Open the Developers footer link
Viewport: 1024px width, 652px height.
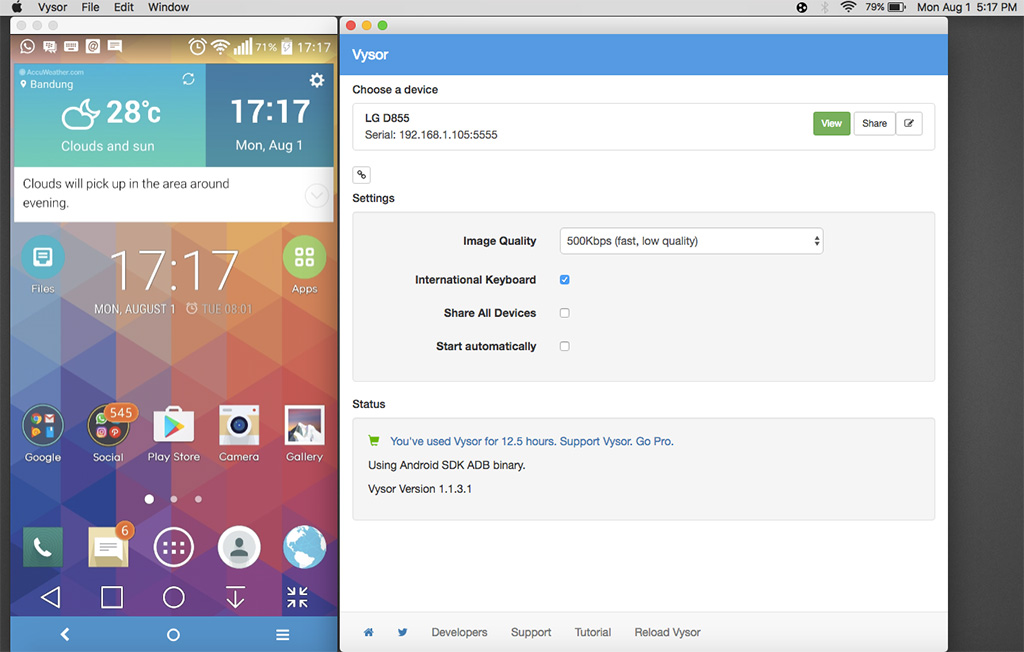point(459,632)
